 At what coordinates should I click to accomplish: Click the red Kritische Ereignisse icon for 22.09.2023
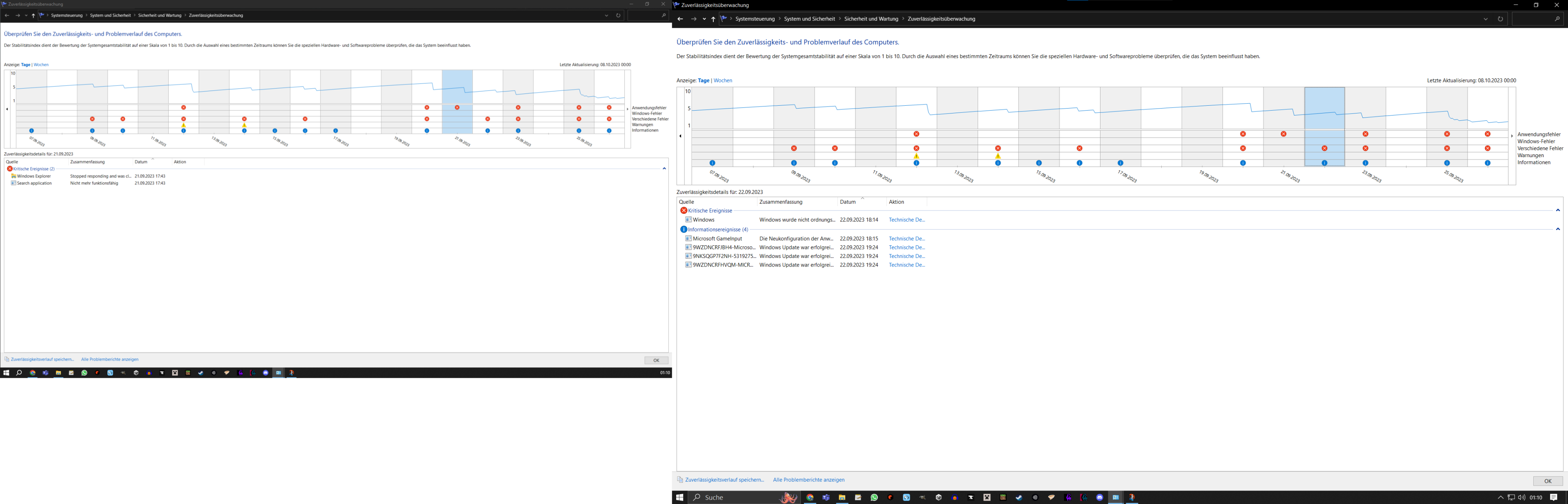tap(684, 211)
